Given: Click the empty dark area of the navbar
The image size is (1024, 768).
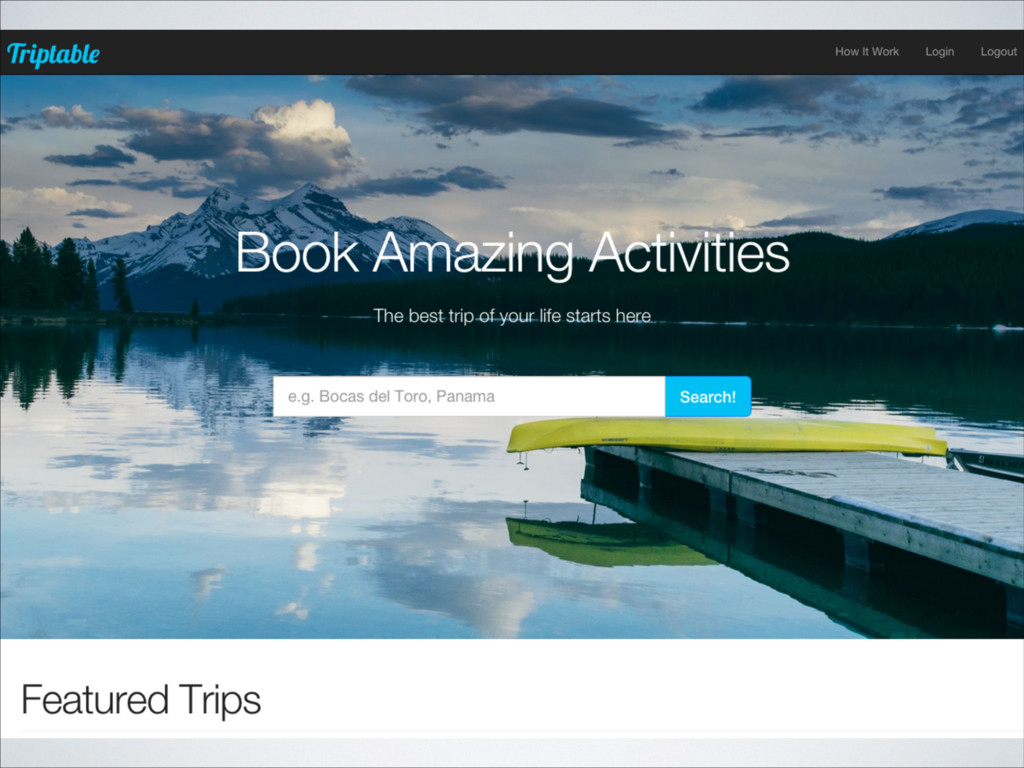Looking at the screenshot, I should (457, 52).
